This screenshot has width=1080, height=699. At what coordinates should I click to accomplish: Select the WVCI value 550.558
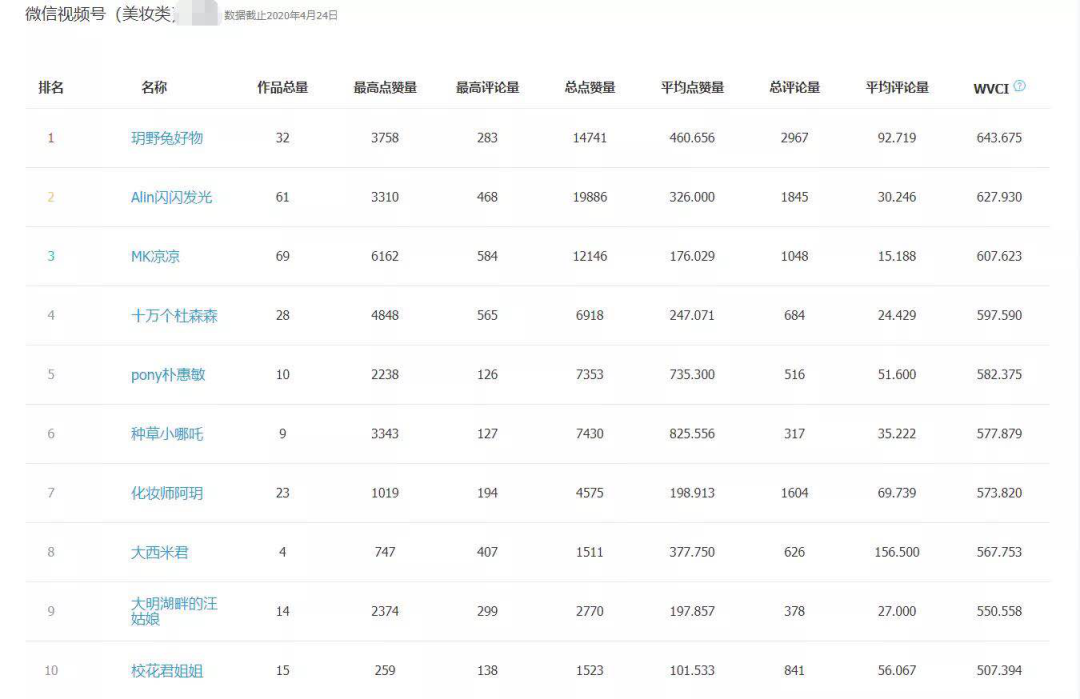pyautogui.click(x=999, y=612)
